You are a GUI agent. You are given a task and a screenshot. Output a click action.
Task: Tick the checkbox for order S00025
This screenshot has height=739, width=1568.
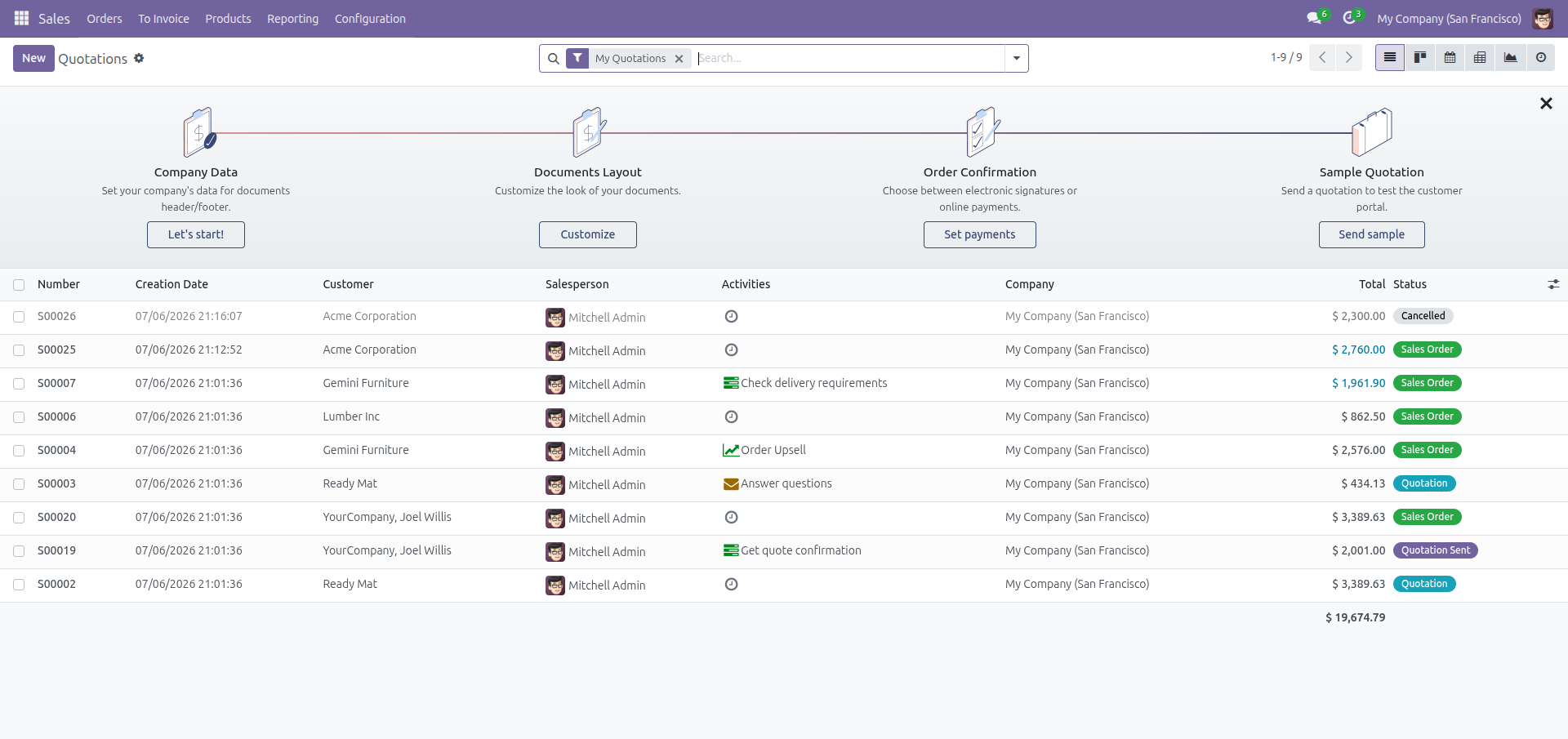point(19,350)
